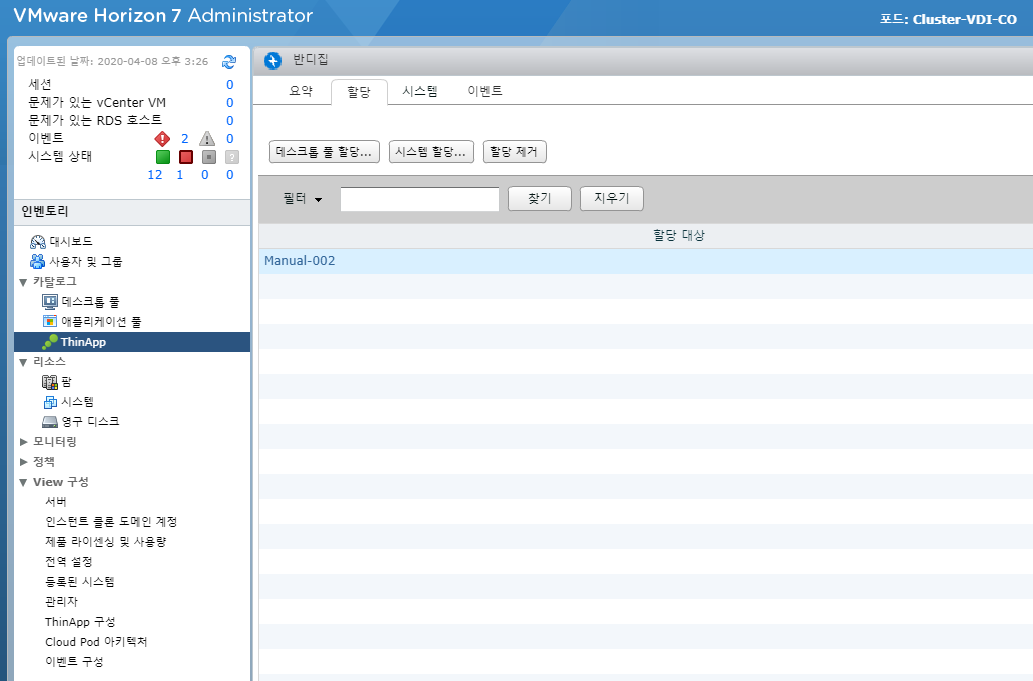Open 제품 라이센싱 및 사용량
The image size is (1033, 681).
105,541
